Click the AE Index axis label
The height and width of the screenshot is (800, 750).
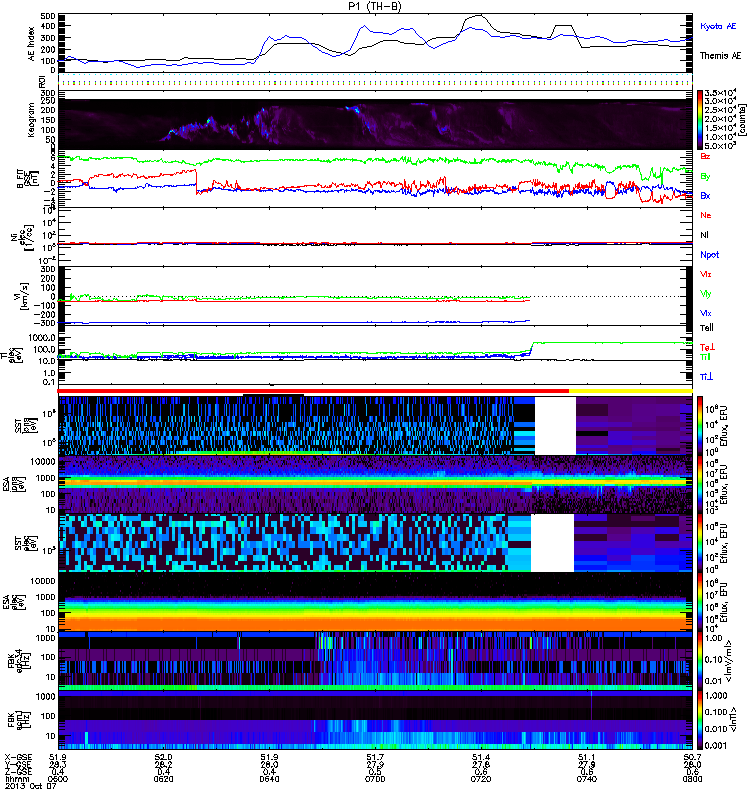(x=31, y=44)
